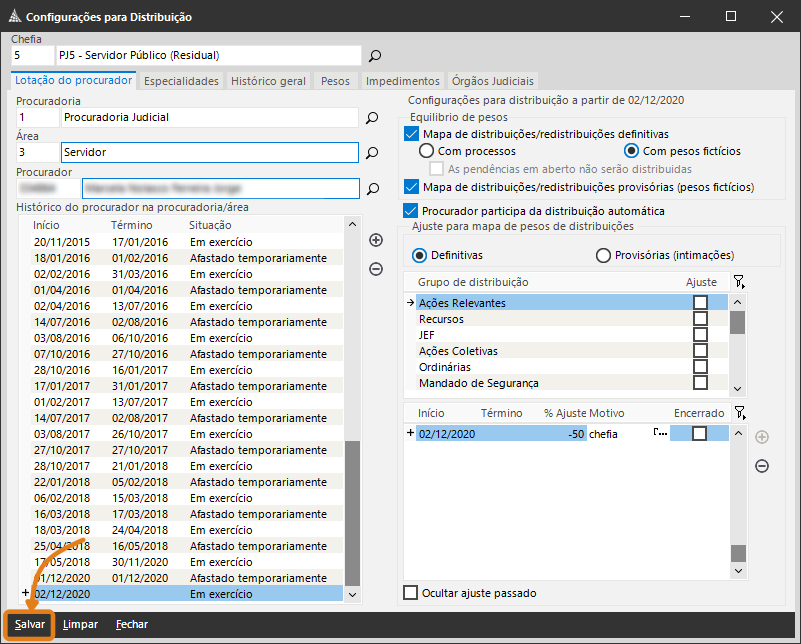
Task: Open filter icon beside Encerrado column
Action: tap(738, 413)
